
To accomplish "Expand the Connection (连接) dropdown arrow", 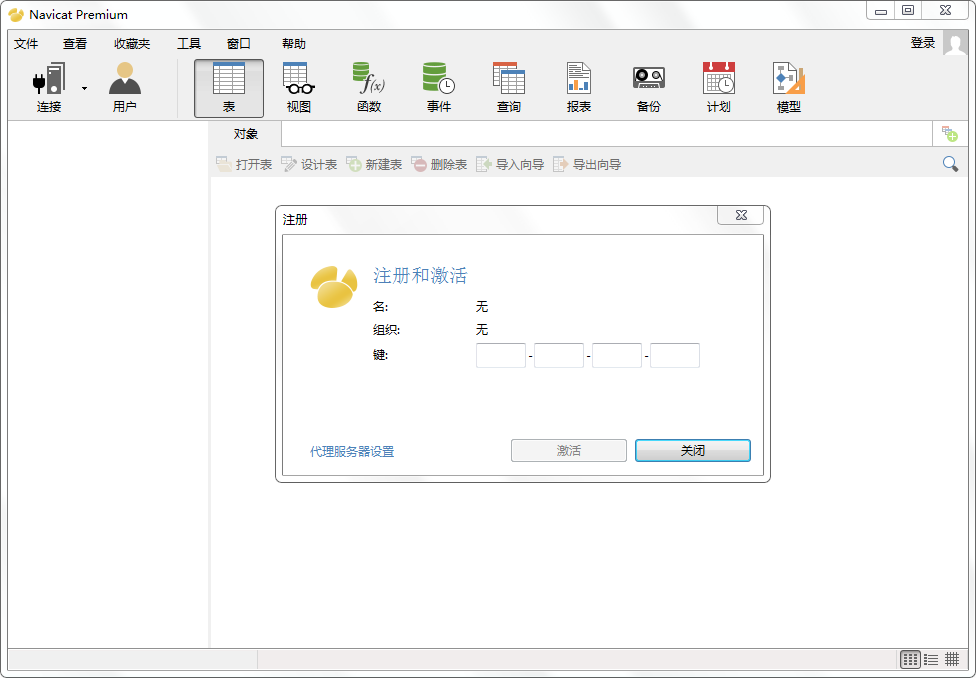I will pos(84,88).
